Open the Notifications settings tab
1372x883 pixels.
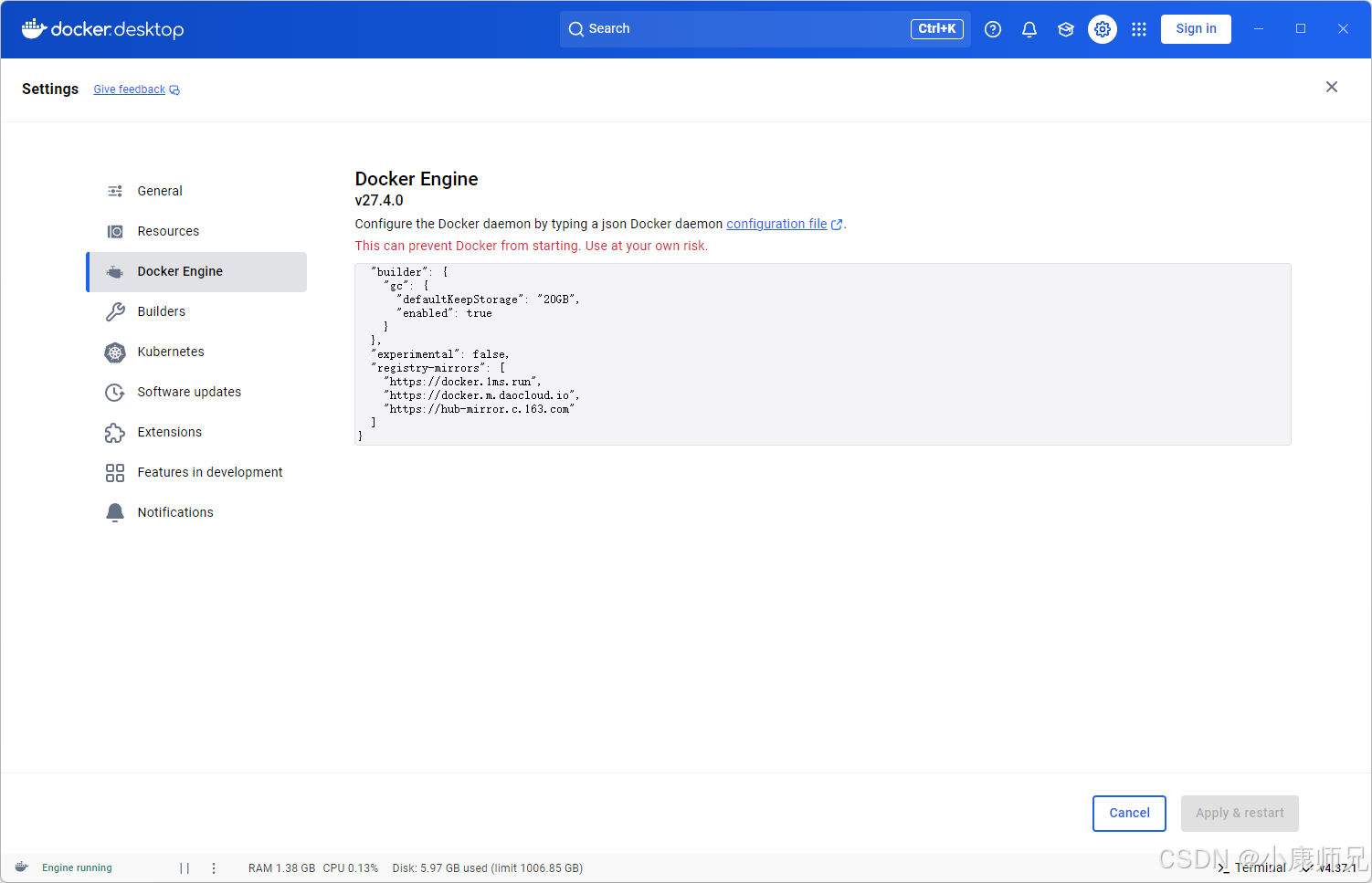tap(196, 512)
